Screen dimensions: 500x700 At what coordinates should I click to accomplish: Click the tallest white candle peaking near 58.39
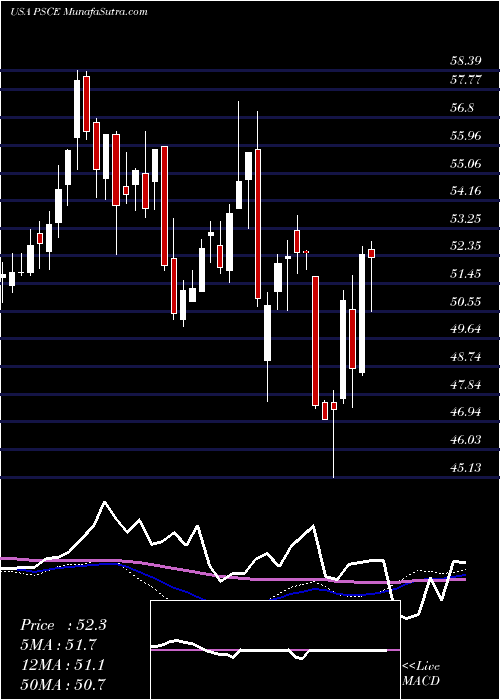pyautogui.click(x=77, y=108)
